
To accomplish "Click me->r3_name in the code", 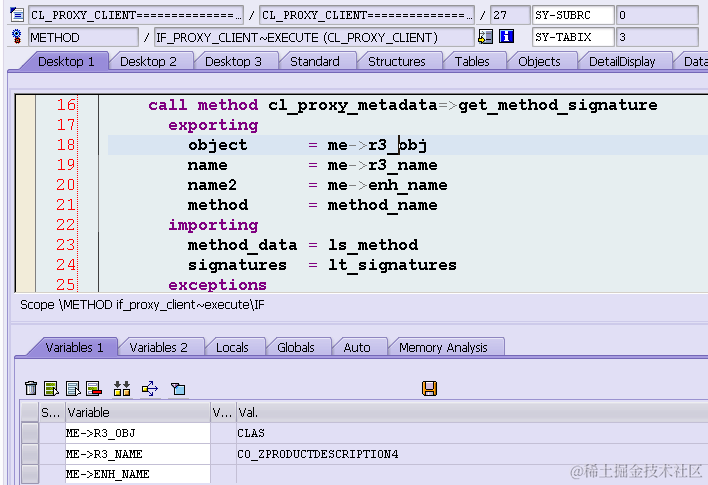I will click(382, 165).
